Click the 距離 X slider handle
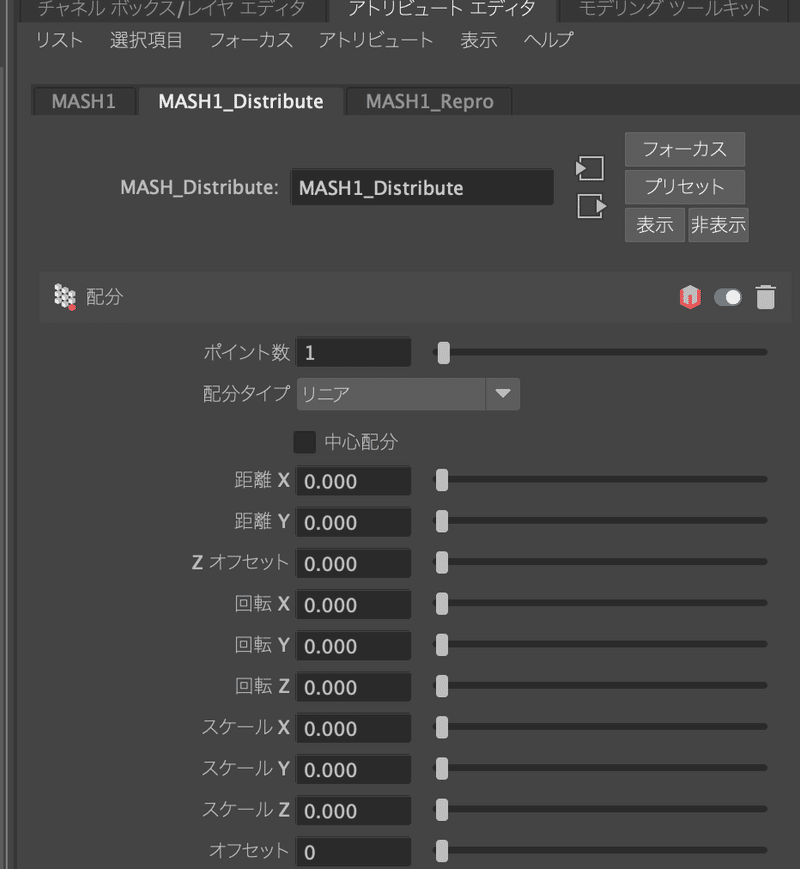Image resolution: width=800 pixels, height=869 pixels. pos(442,480)
